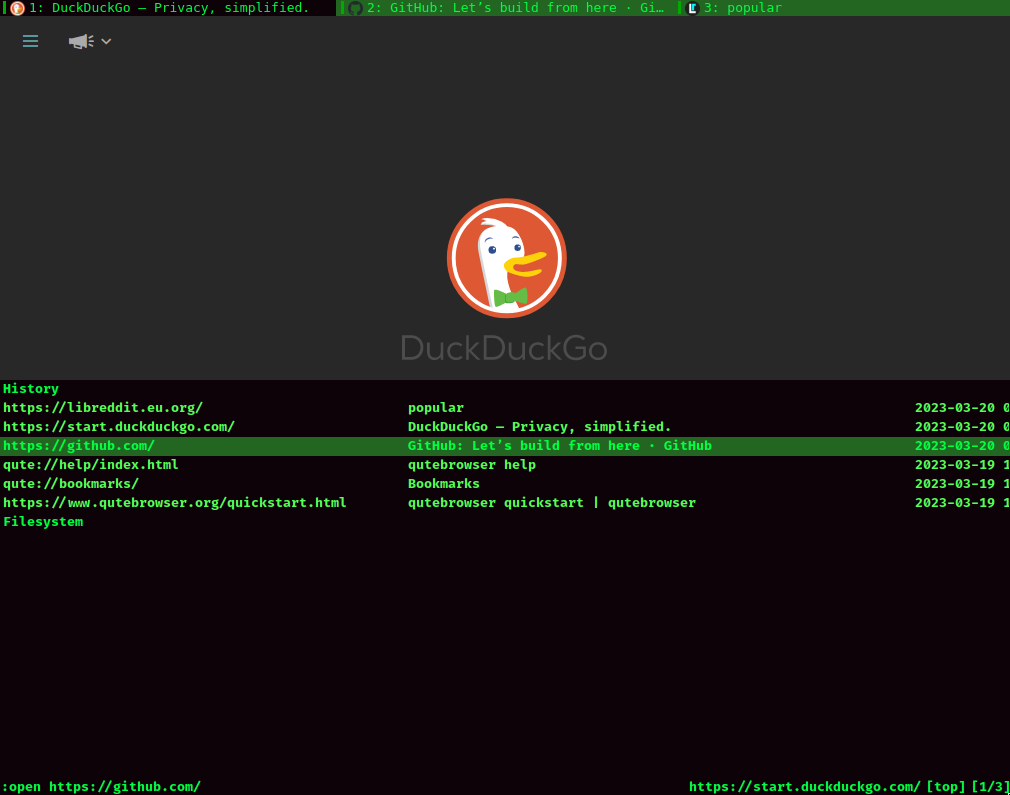Screen dimensions: 1010x795
Task: Expand the chevron beside the megaphone icon
Action: pos(106,41)
